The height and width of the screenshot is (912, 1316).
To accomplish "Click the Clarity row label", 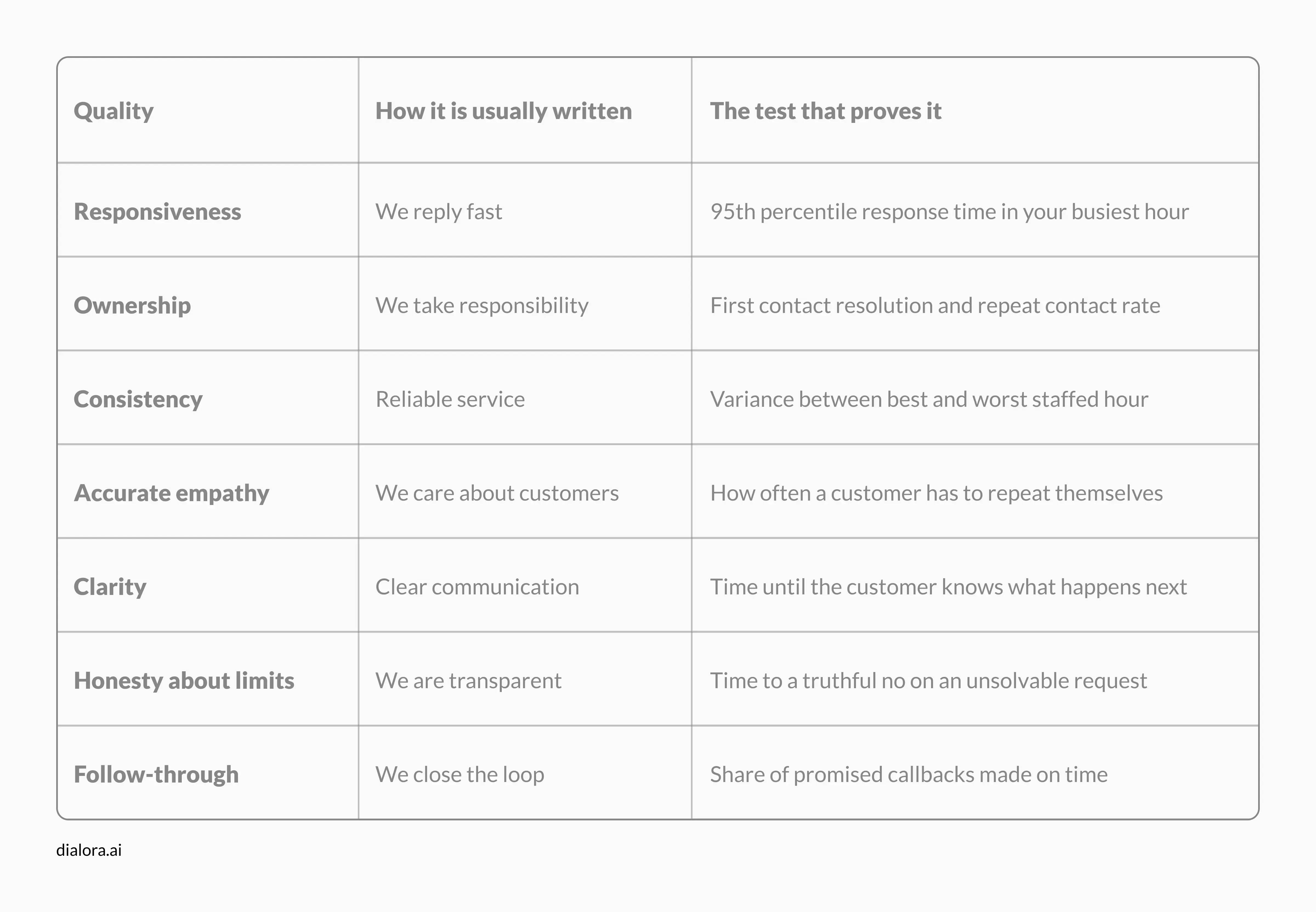I will click(x=110, y=587).
